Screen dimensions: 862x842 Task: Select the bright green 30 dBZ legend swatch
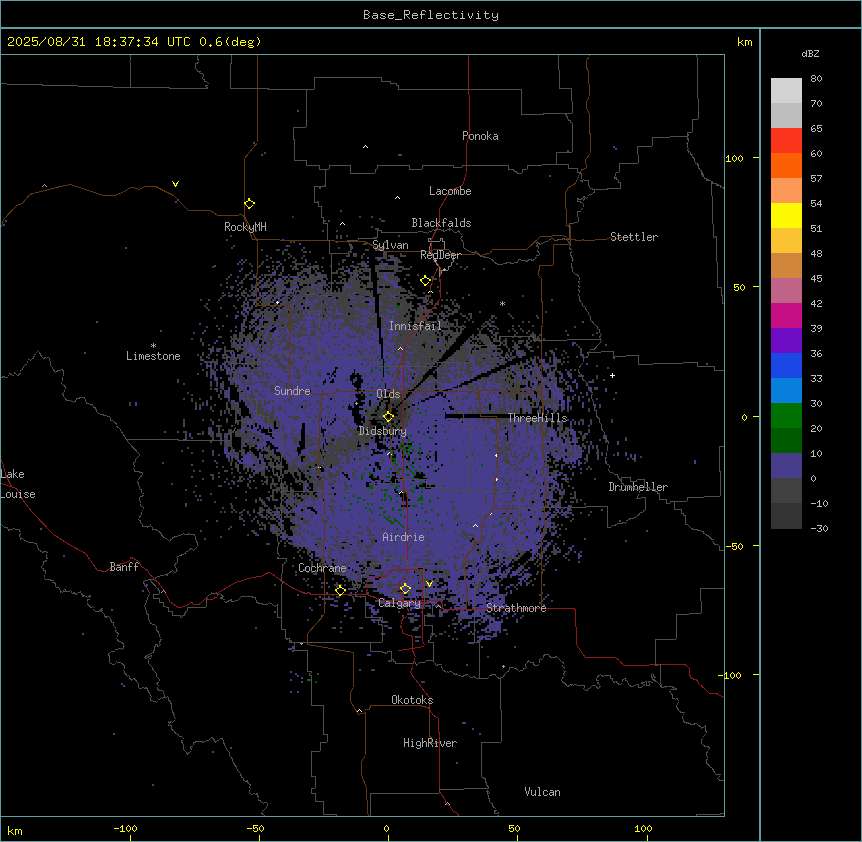786,416
